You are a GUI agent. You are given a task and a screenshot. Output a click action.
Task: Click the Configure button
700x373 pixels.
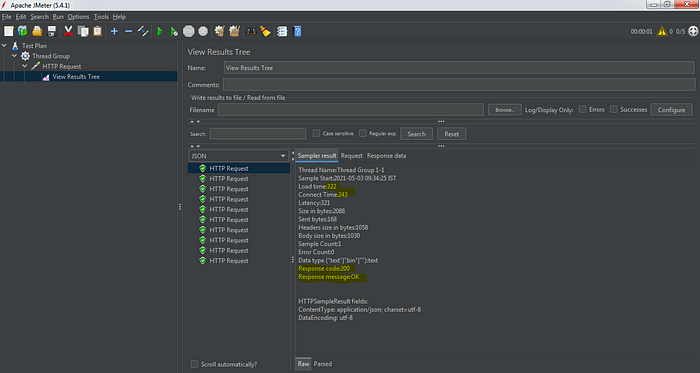(x=671, y=110)
